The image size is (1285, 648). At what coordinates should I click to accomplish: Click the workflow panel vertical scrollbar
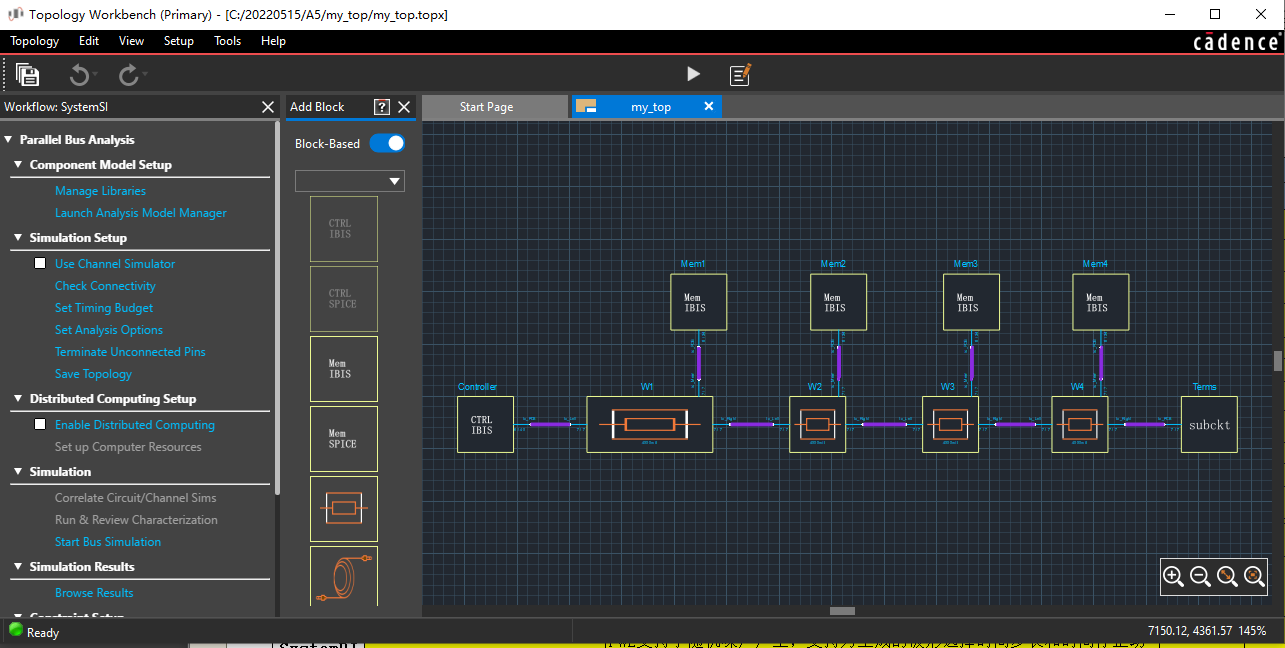(x=278, y=308)
